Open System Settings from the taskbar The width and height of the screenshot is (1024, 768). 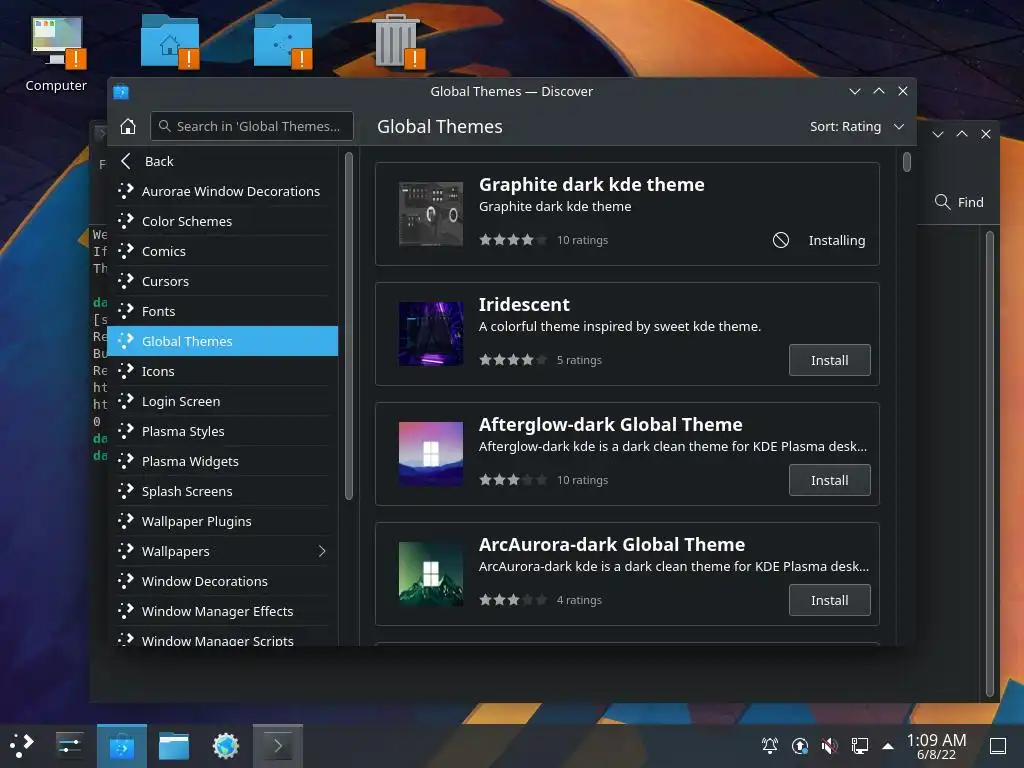69,745
